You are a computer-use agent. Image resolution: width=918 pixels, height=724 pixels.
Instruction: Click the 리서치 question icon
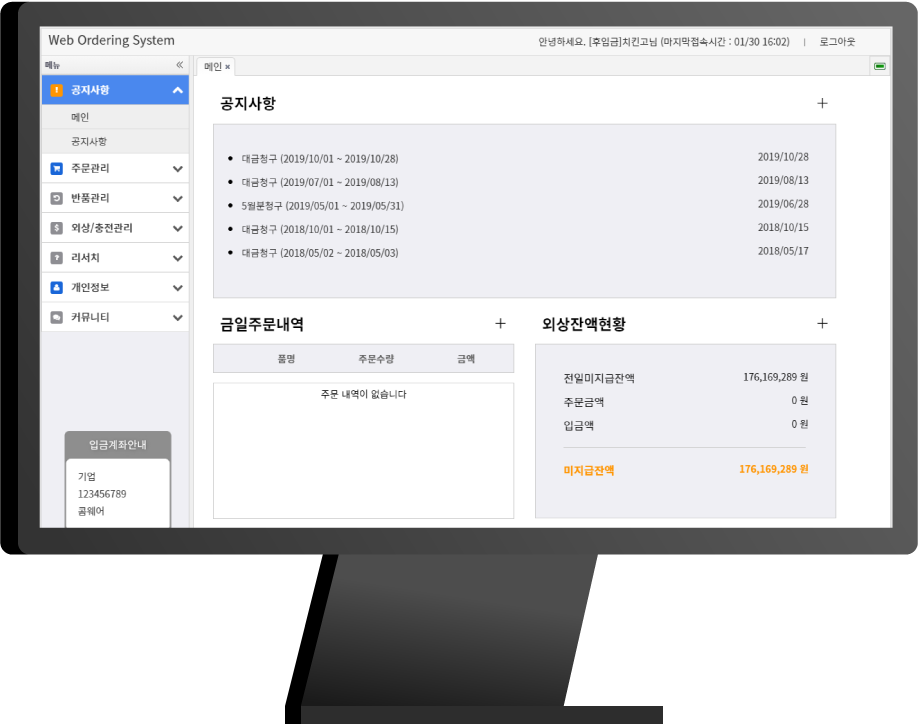[56, 258]
